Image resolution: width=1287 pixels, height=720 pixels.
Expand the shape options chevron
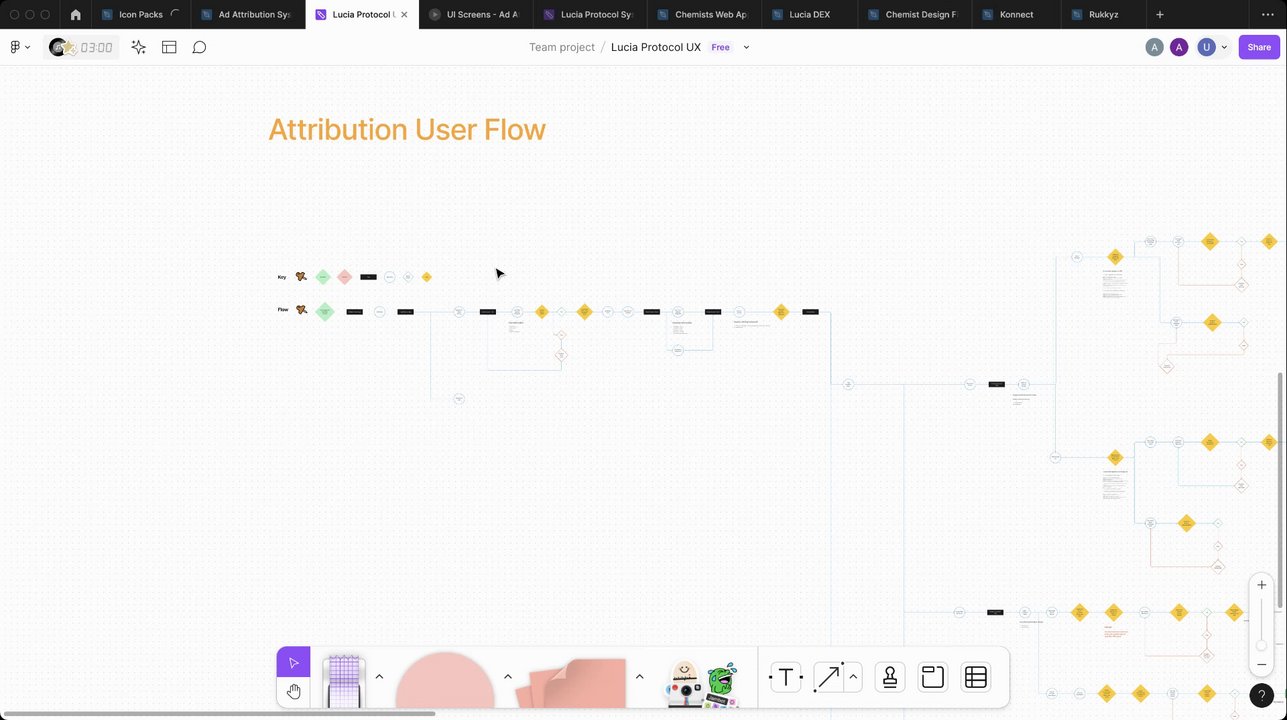tap(508, 677)
